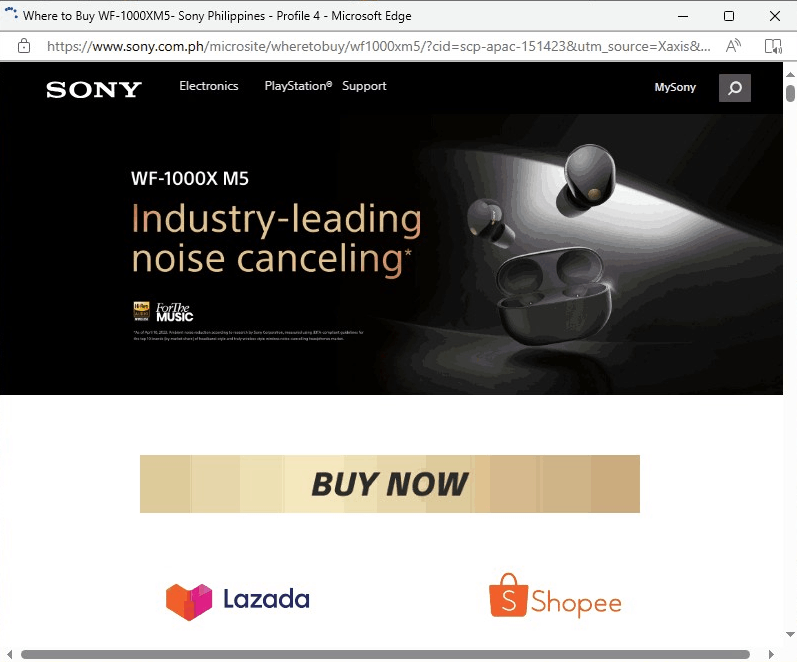Open the Read aloud icon in address bar
Screen dimensions: 797x662
[x=733, y=46]
